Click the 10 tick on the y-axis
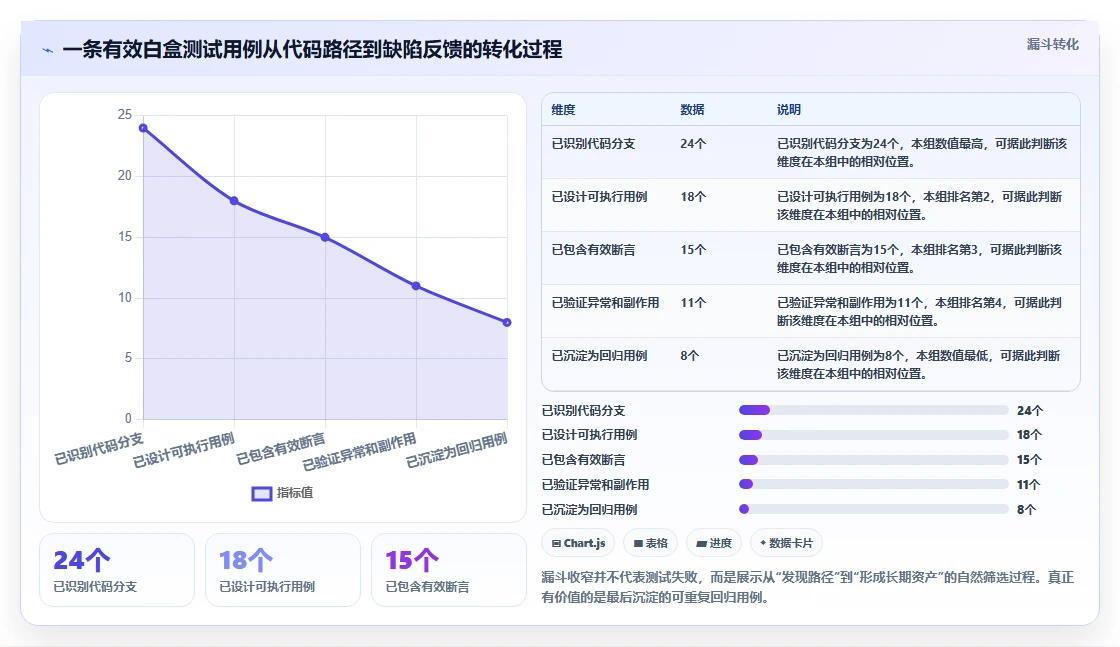Viewport: 1120px width, 647px height. (x=125, y=298)
